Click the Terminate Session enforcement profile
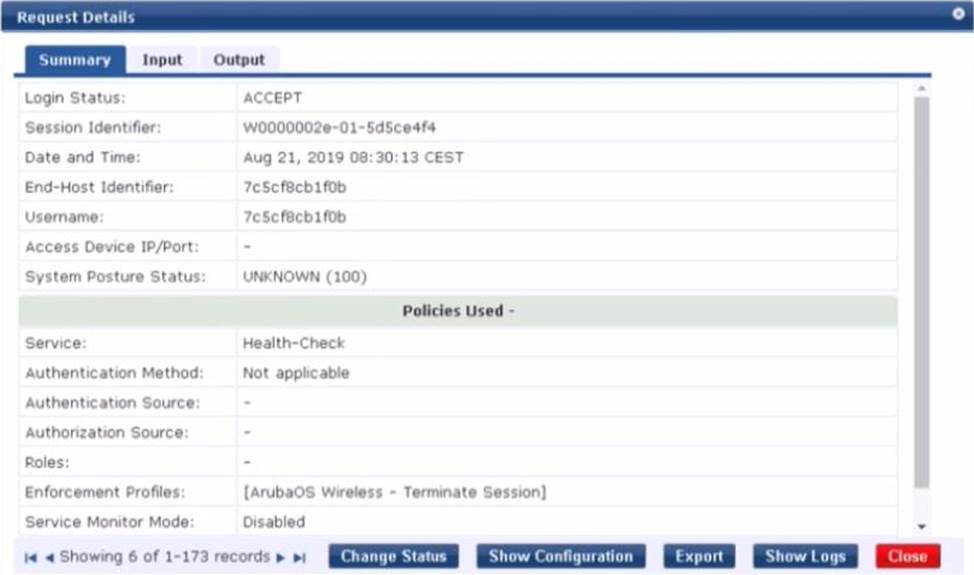This screenshot has width=974, height=575. 394,492
